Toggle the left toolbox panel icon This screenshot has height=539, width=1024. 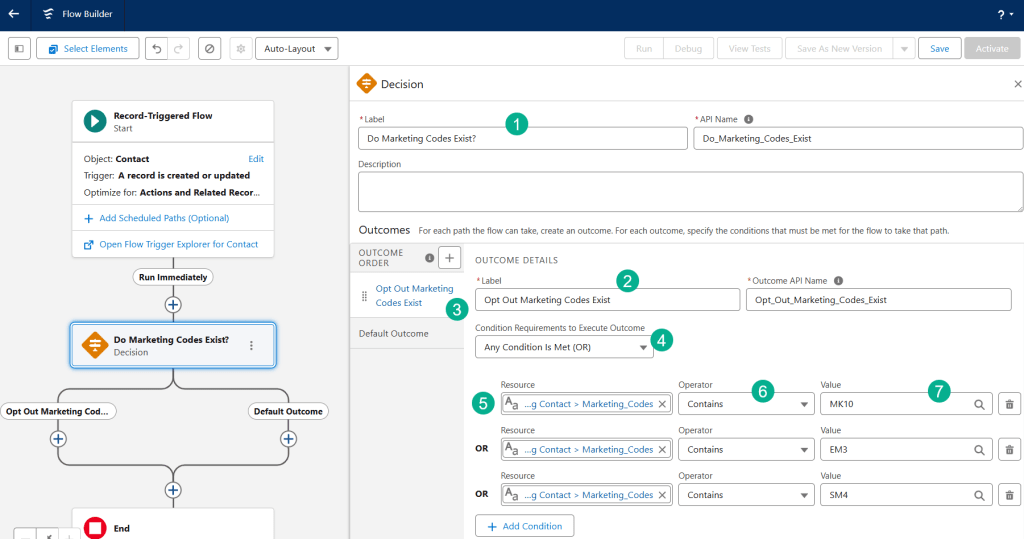[19, 48]
